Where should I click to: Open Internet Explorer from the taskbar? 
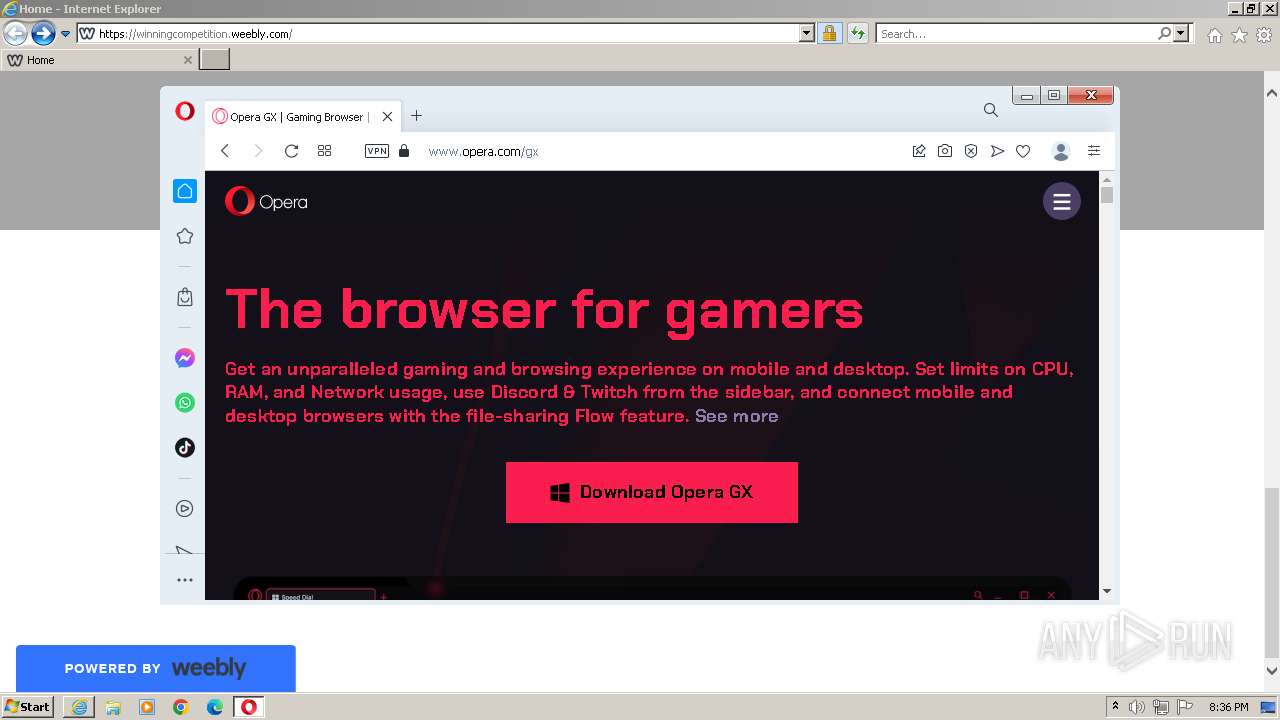point(79,707)
